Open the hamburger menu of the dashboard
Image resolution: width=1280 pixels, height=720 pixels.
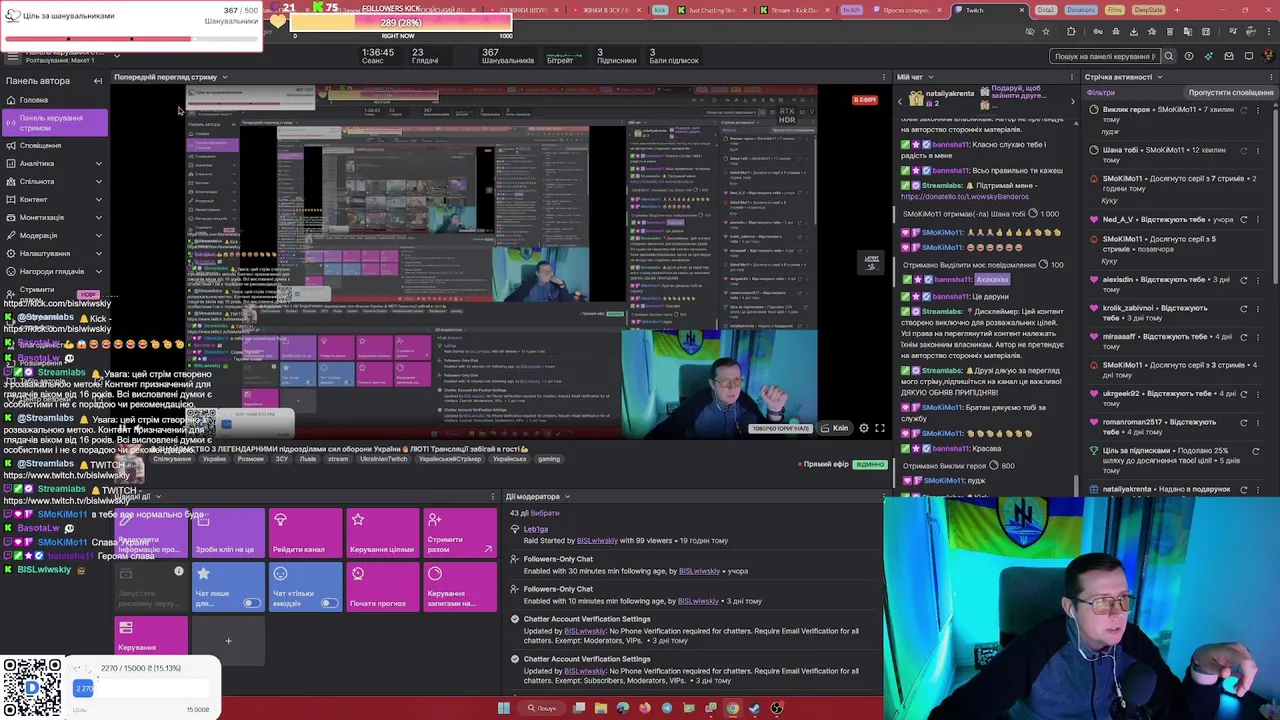[x=12, y=57]
